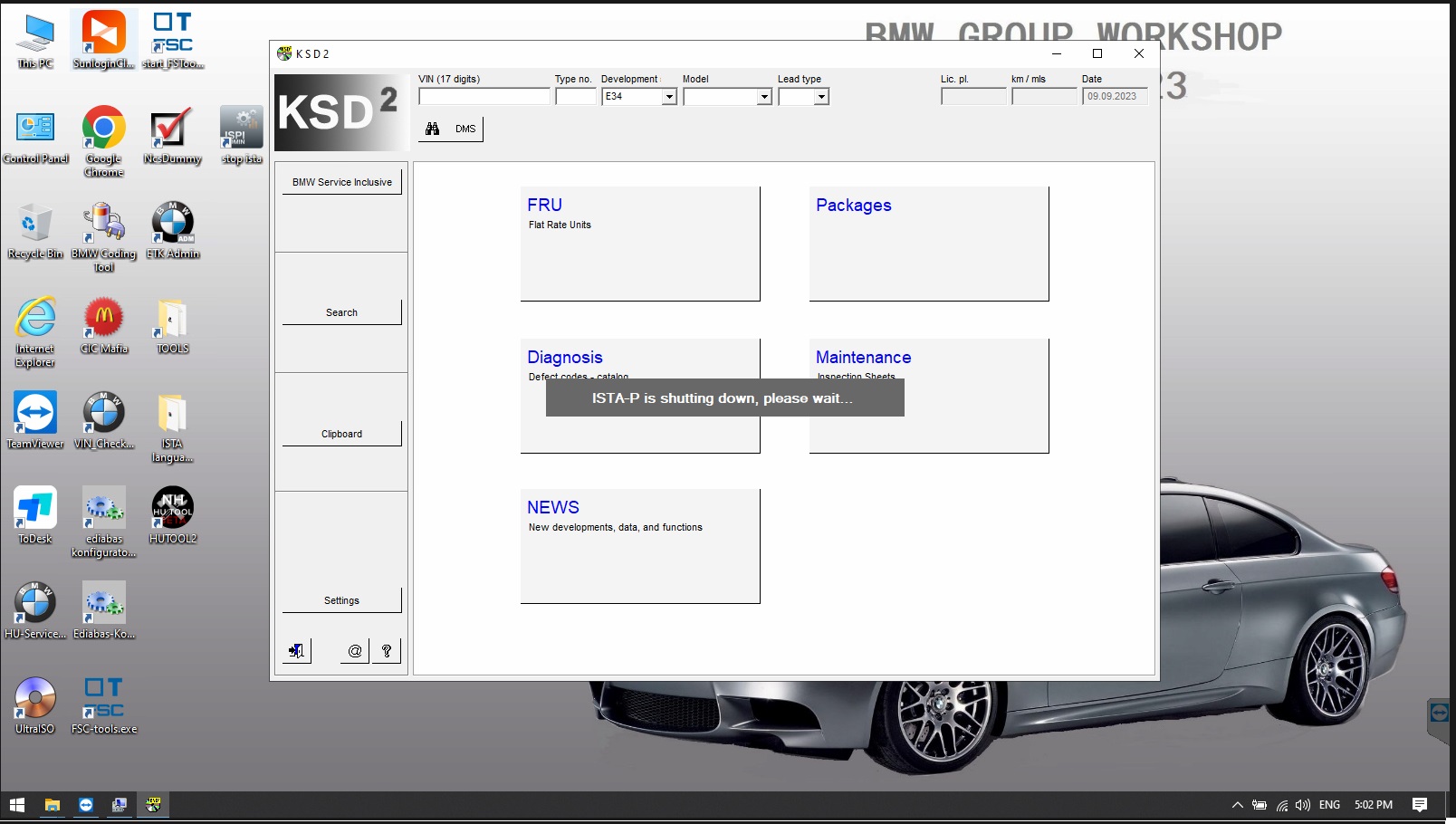
Task: Click the ENG language indicator in tray
Action: click(x=1329, y=805)
